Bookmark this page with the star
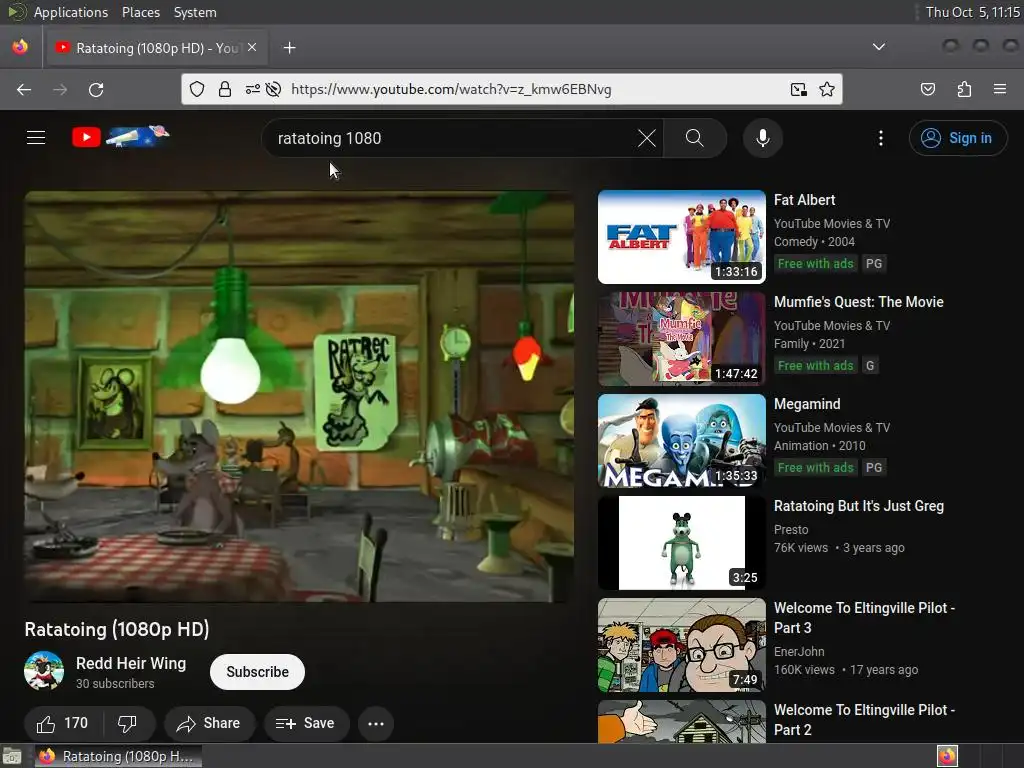The height and width of the screenshot is (768, 1024). [x=827, y=89]
